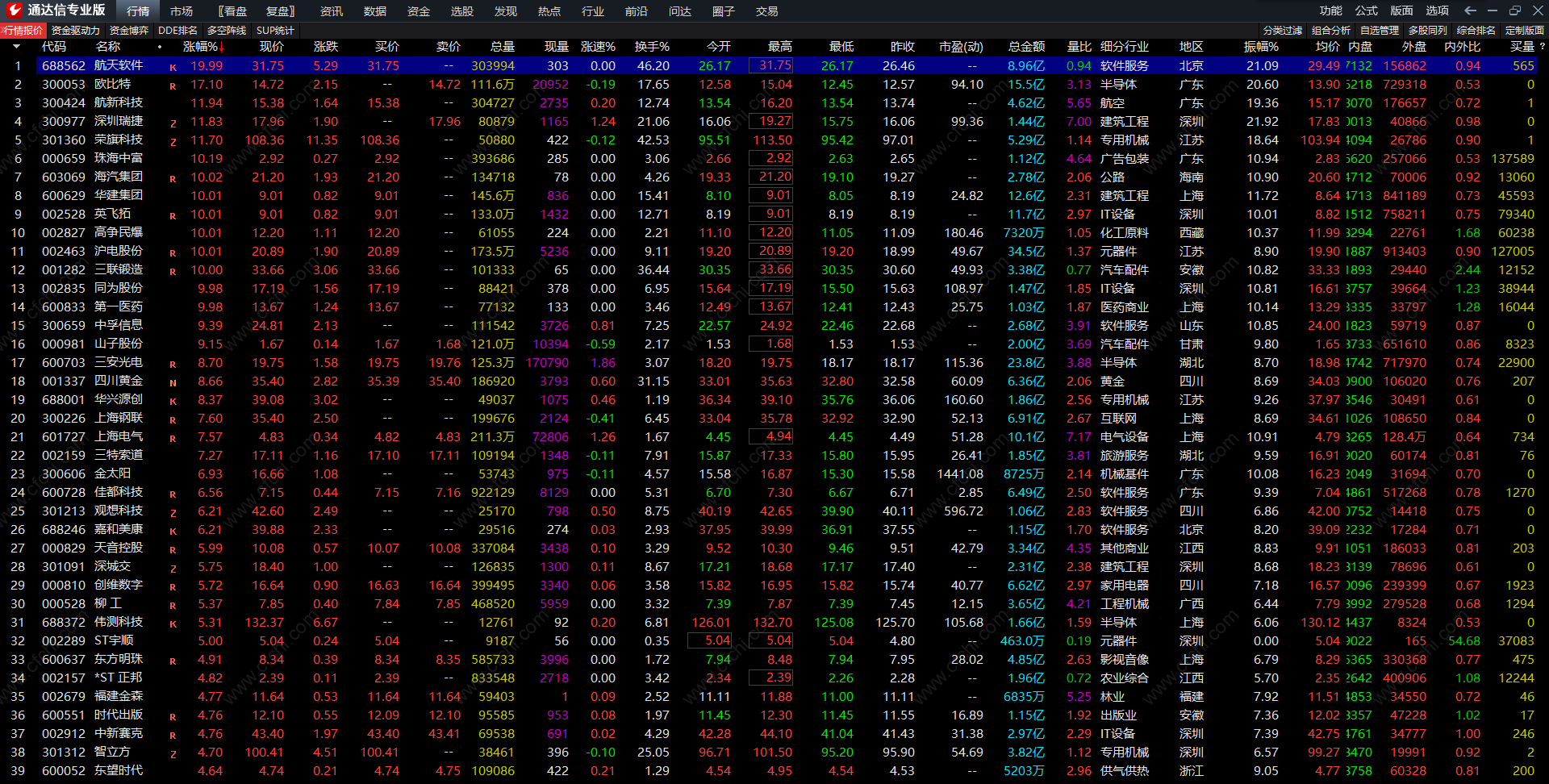The image size is (1549, 784).
Task: Open the 发现 menu
Action: 506,11
